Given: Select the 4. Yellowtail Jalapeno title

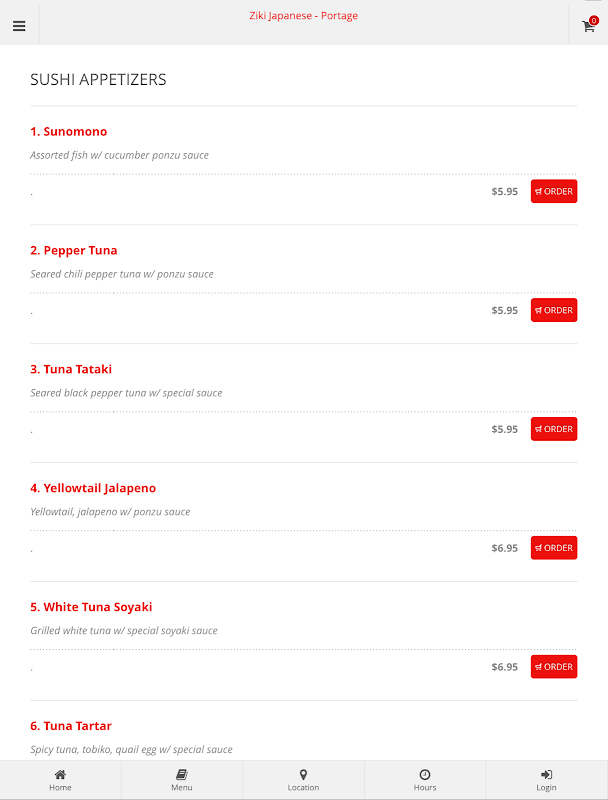Looking at the screenshot, I should [93, 489].
